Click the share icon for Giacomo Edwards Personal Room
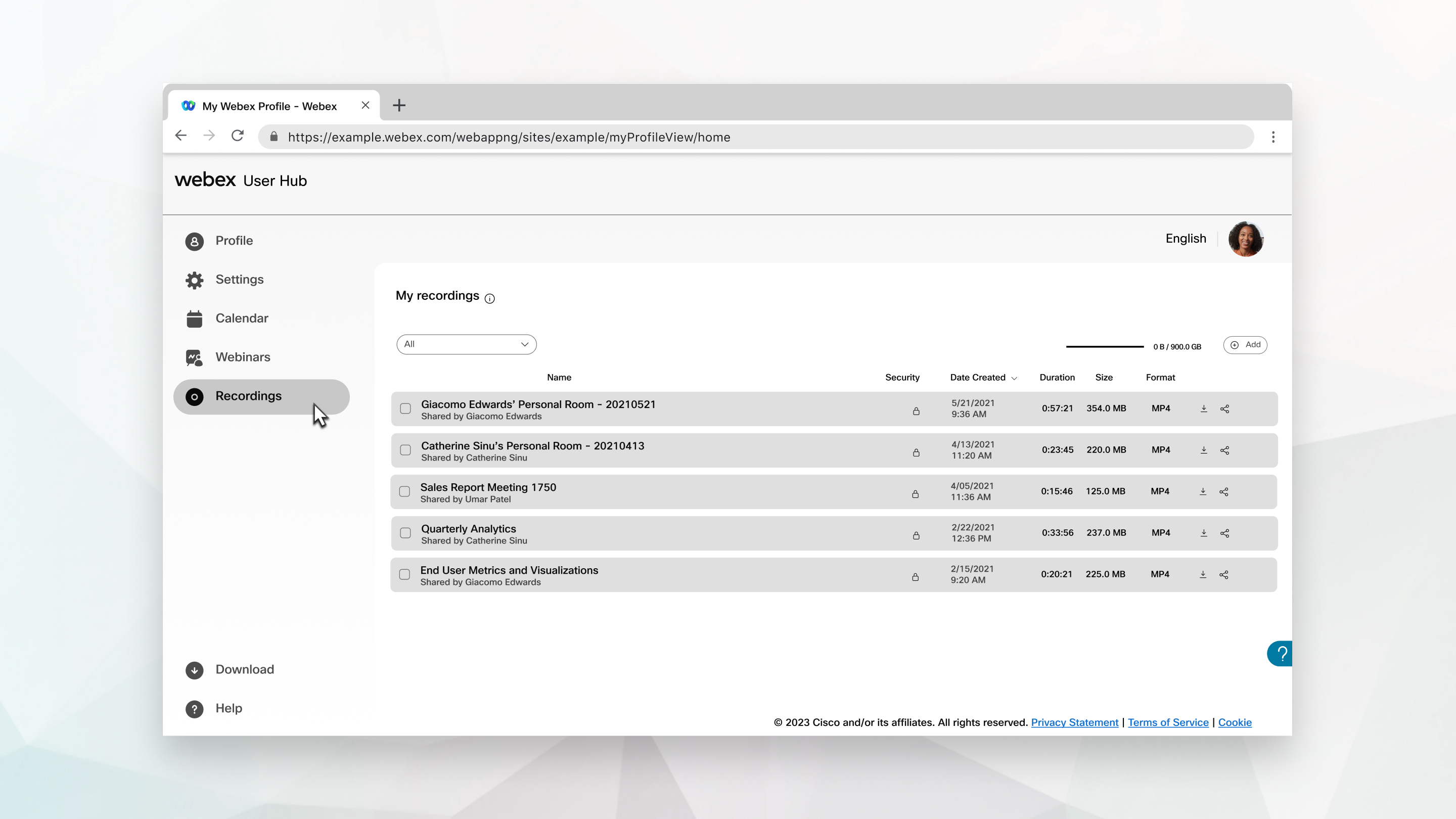Viewport: 1456px width, 819px height. [x=1225, y=408]
